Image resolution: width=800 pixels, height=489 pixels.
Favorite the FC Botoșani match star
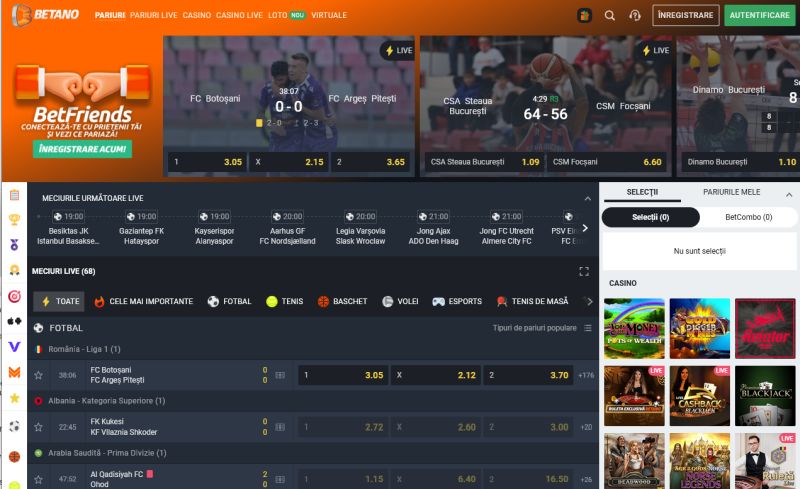[38, 375]
